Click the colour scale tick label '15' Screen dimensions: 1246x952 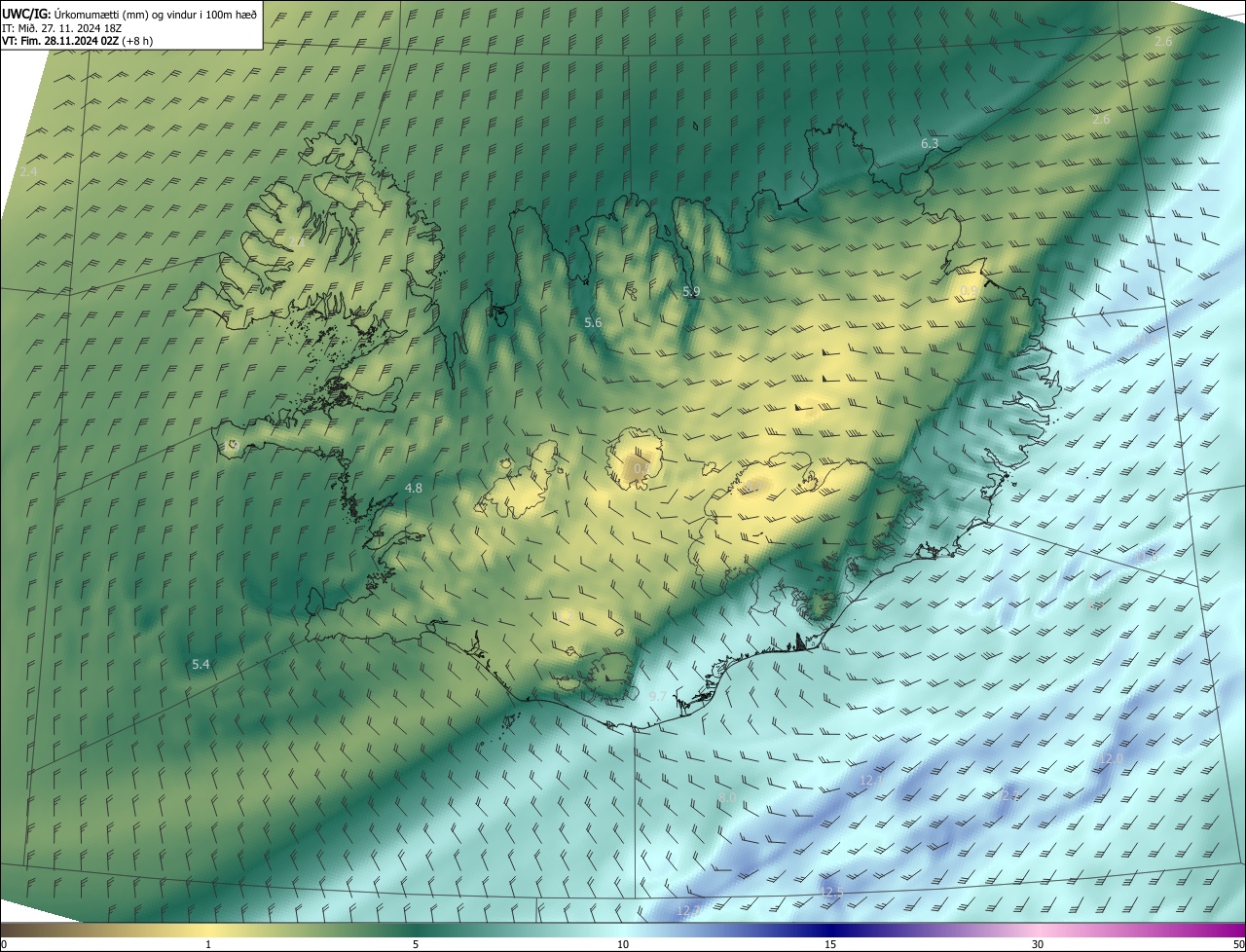click(x=830, y=944)
